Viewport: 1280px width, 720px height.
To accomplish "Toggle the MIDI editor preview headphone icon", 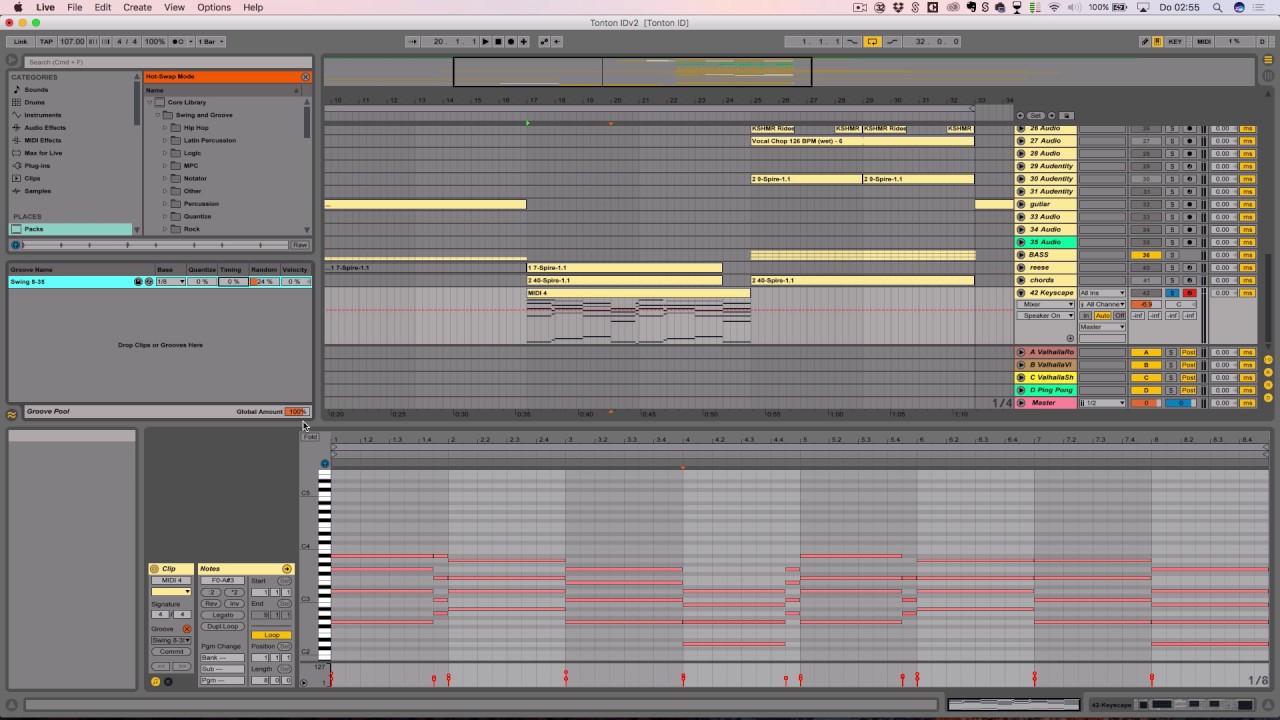I will click(324, 463).
